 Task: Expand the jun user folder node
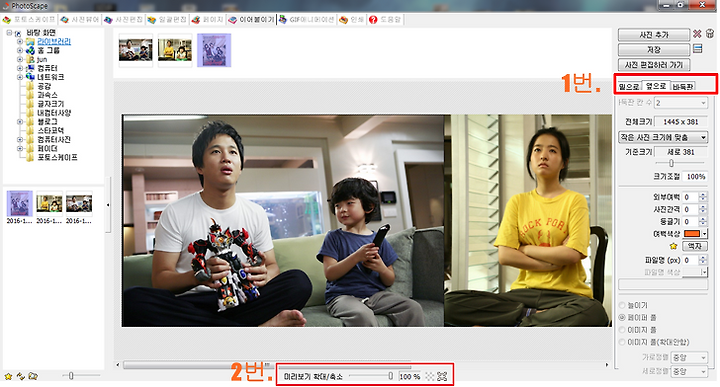(x=20, y=59)
